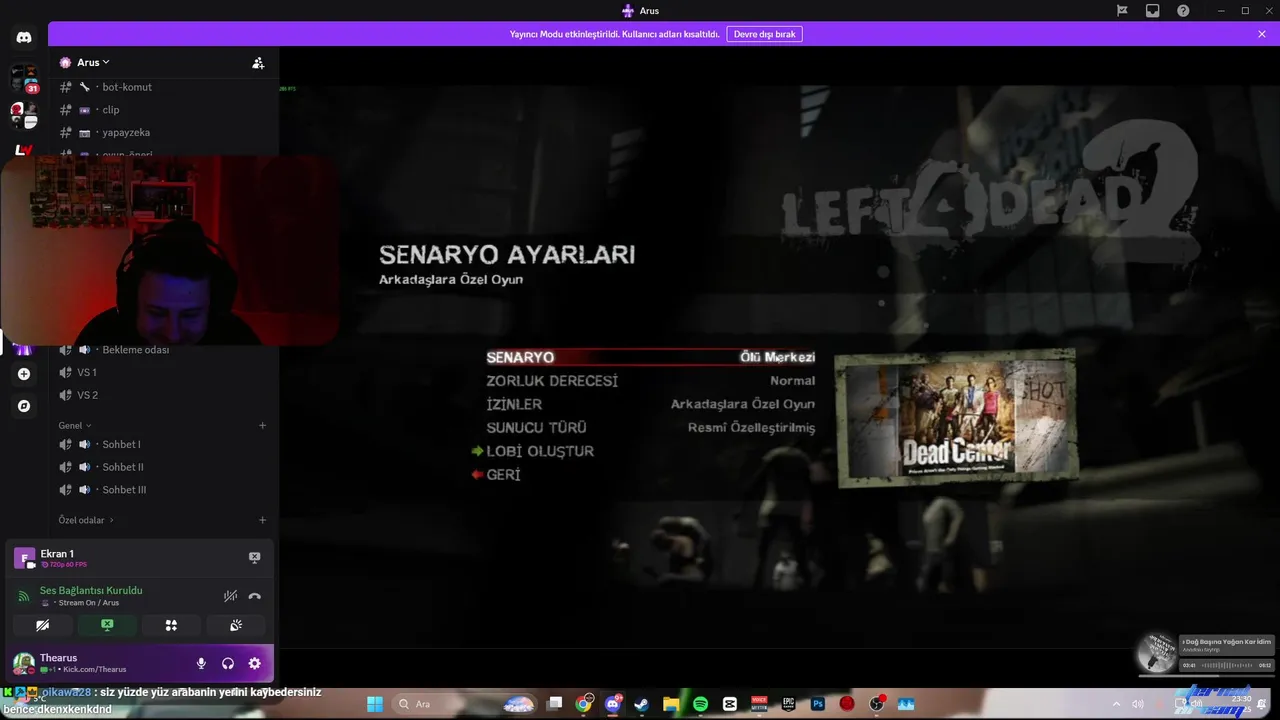Expand the Özel odalar category
This screenshot has width=1280, height=720.
click(86, 520)
